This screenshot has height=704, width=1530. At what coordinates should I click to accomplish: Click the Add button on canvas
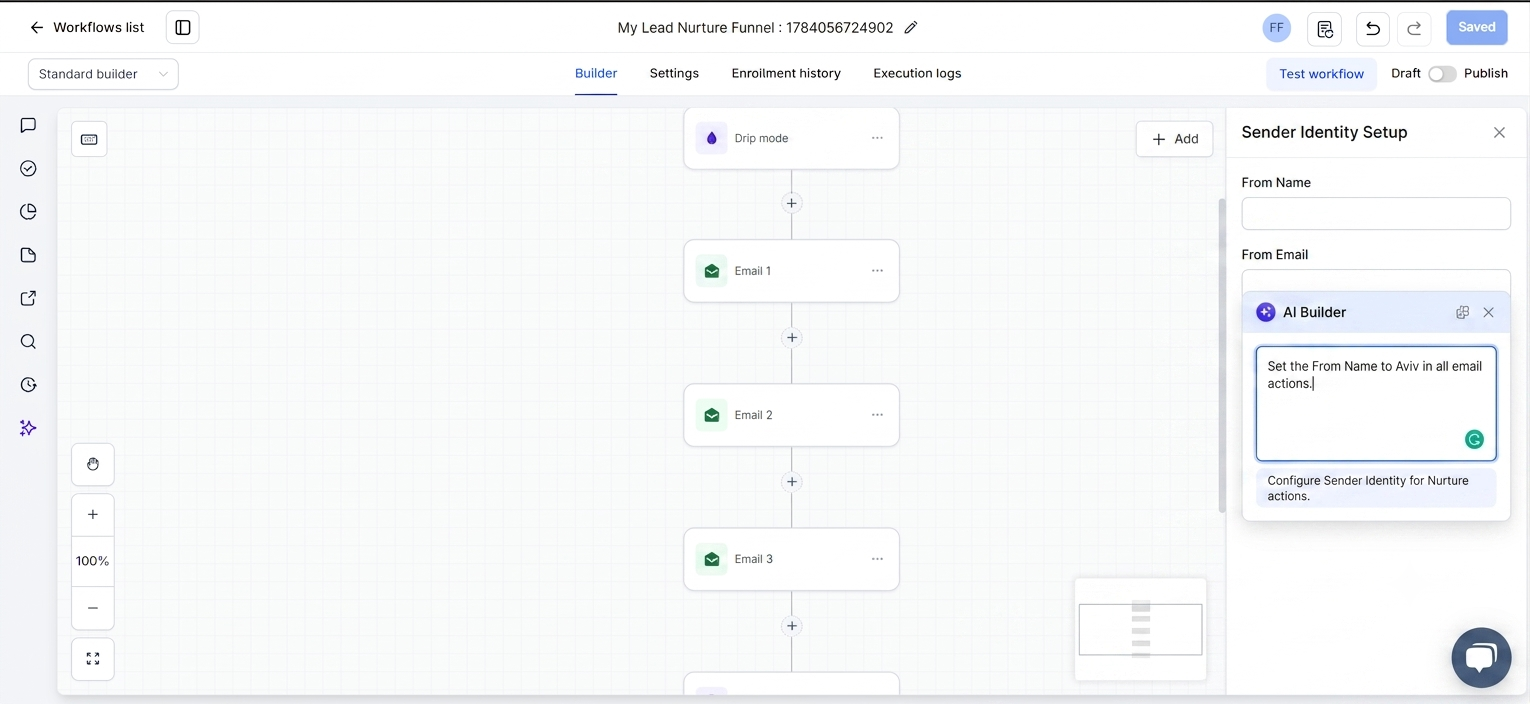pyautogui.click(x=1174, y=139)
